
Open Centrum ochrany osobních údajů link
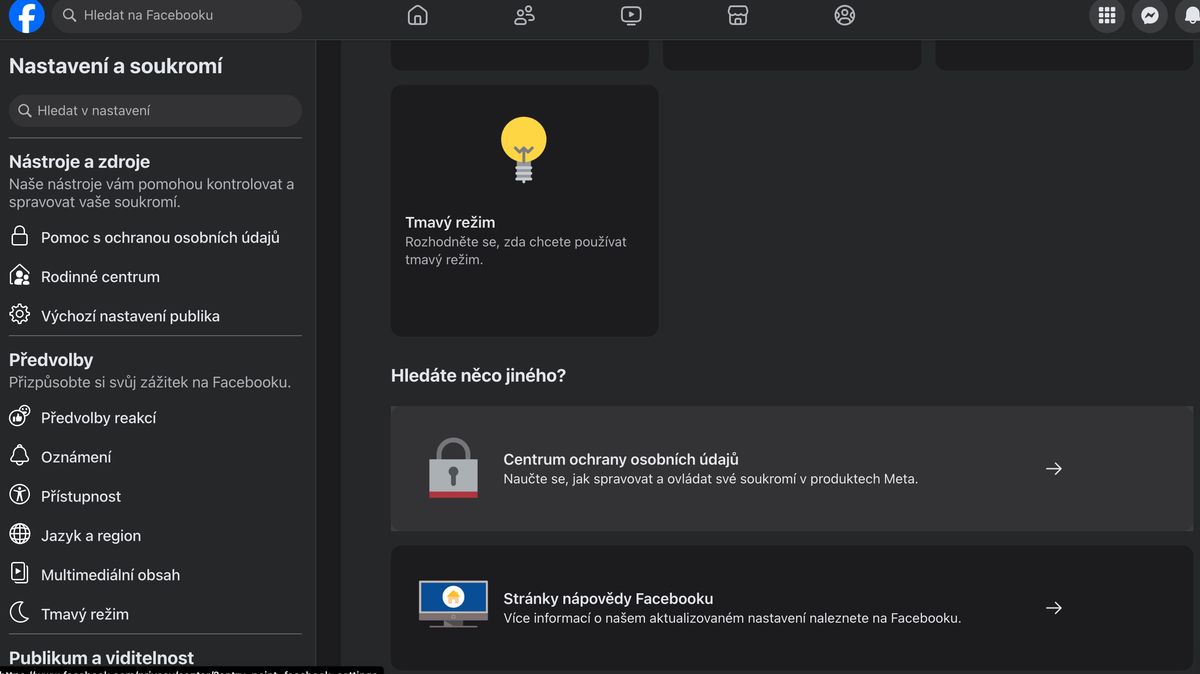point(621,460)
